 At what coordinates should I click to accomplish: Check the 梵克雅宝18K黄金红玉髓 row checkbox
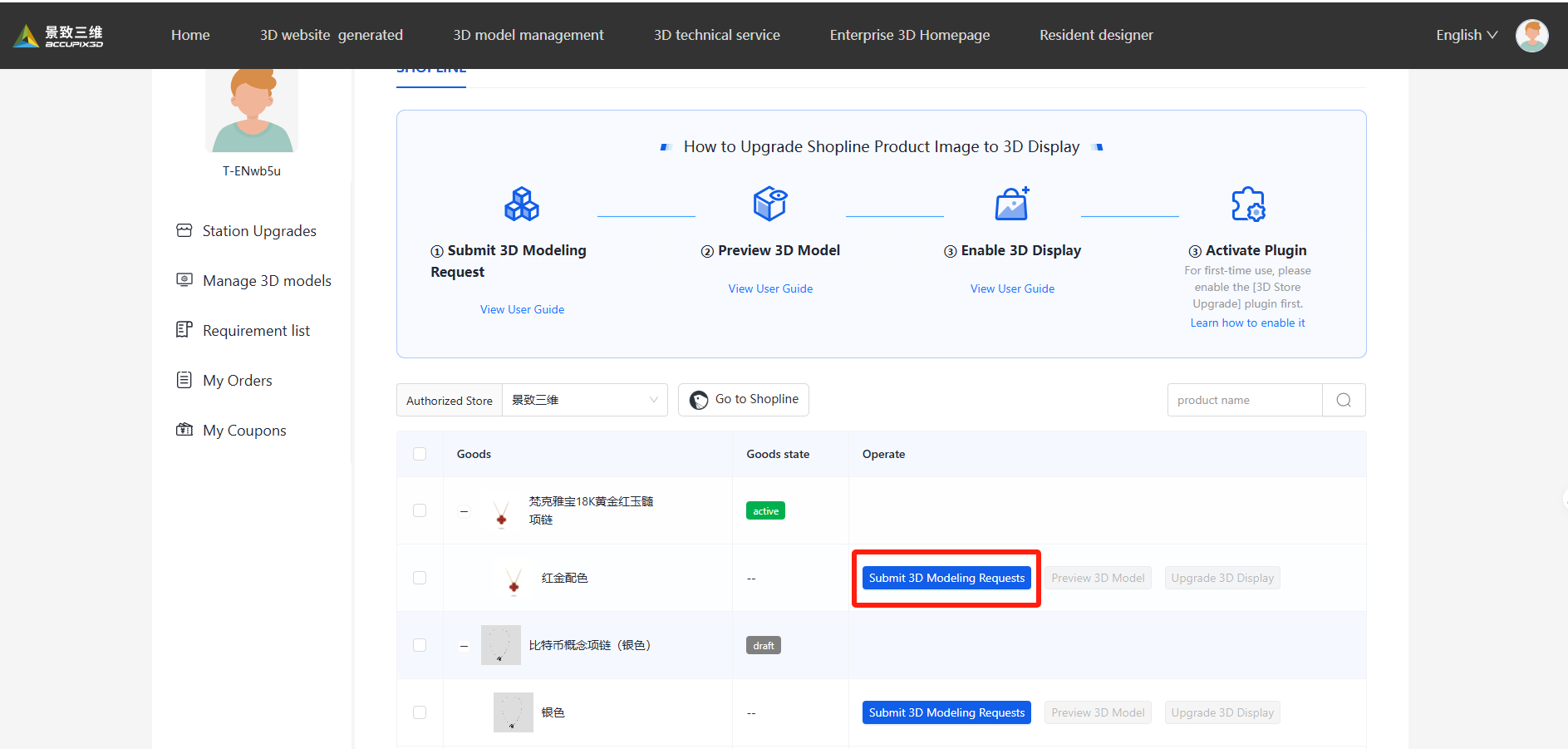tap(420, 510)
